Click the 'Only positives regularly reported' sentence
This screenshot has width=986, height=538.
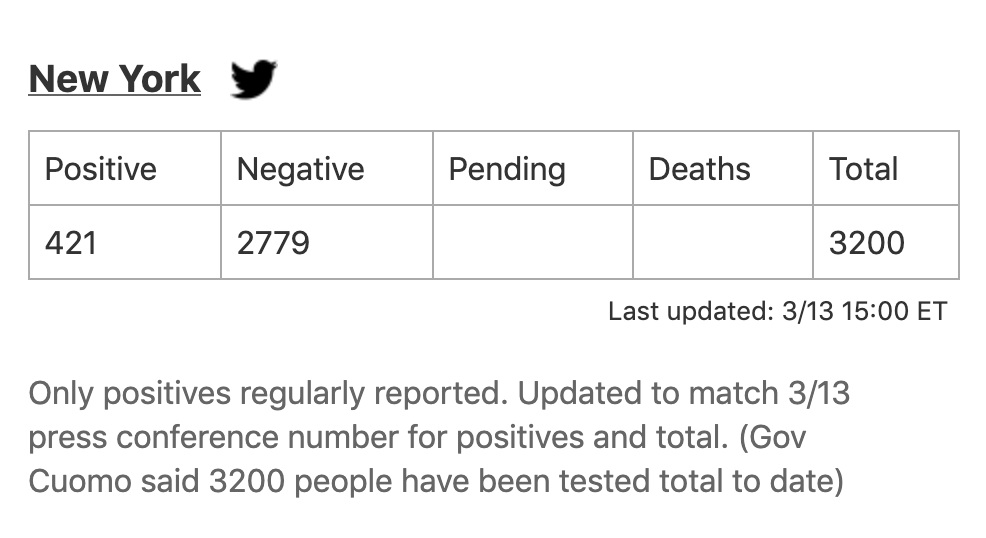point(268,393)
